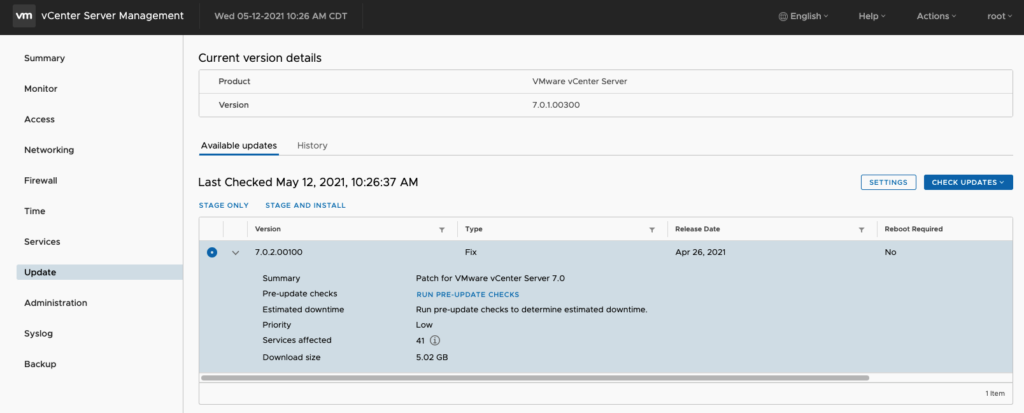Filter the Version column
The height and width of the screenshot is (413, 1024).
442,229
